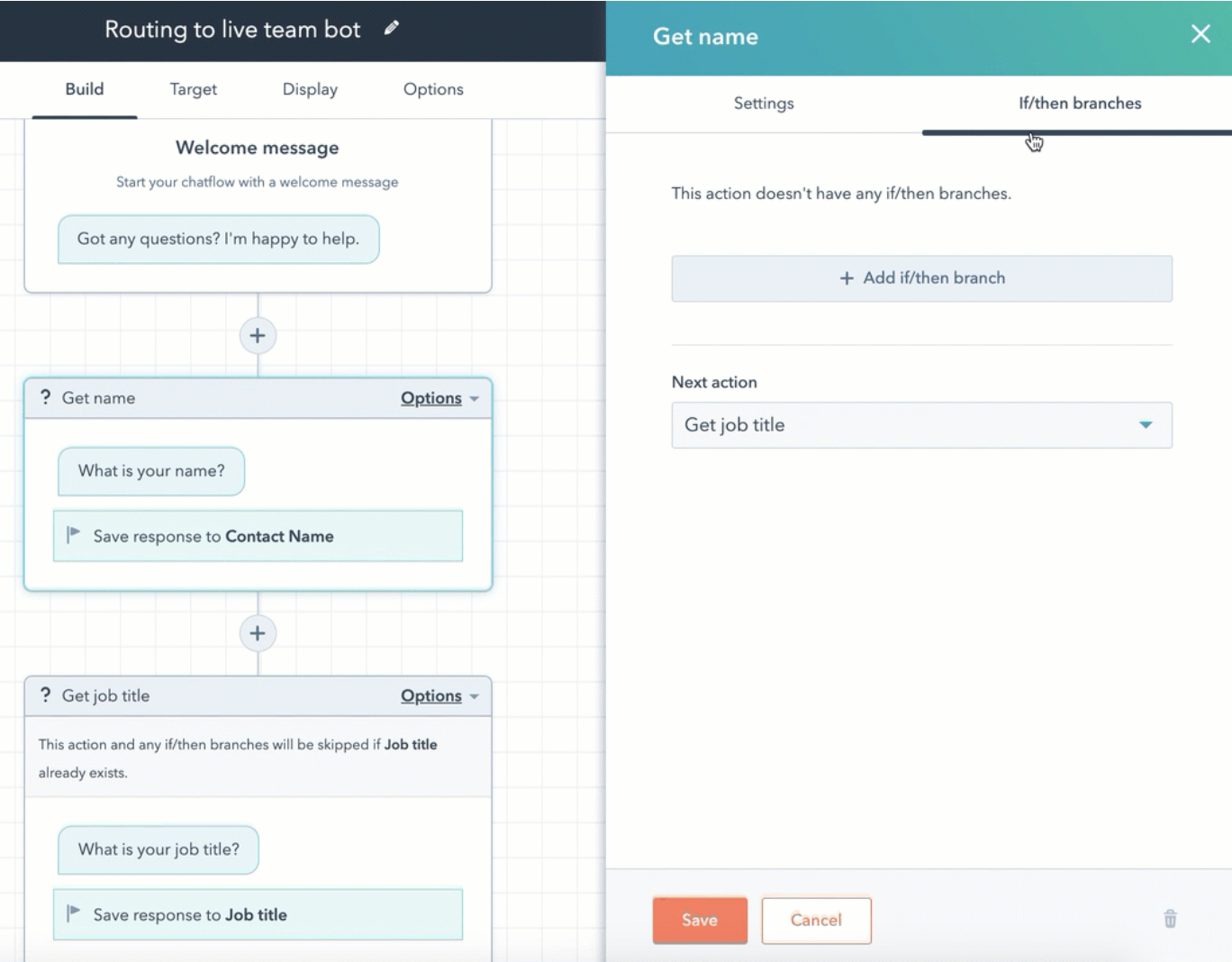Click the trash icon to delete action
This screenshot has height=962, width=1232.
click(x=1170, y=919)
